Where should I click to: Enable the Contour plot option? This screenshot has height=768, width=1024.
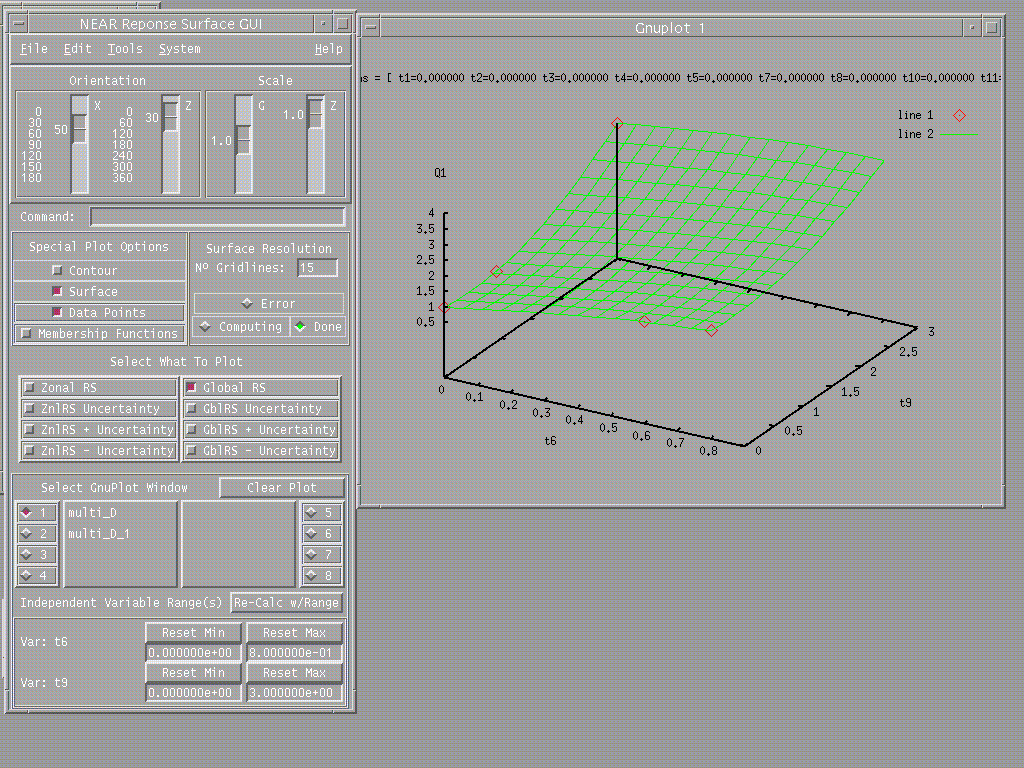tap(99, 270)
